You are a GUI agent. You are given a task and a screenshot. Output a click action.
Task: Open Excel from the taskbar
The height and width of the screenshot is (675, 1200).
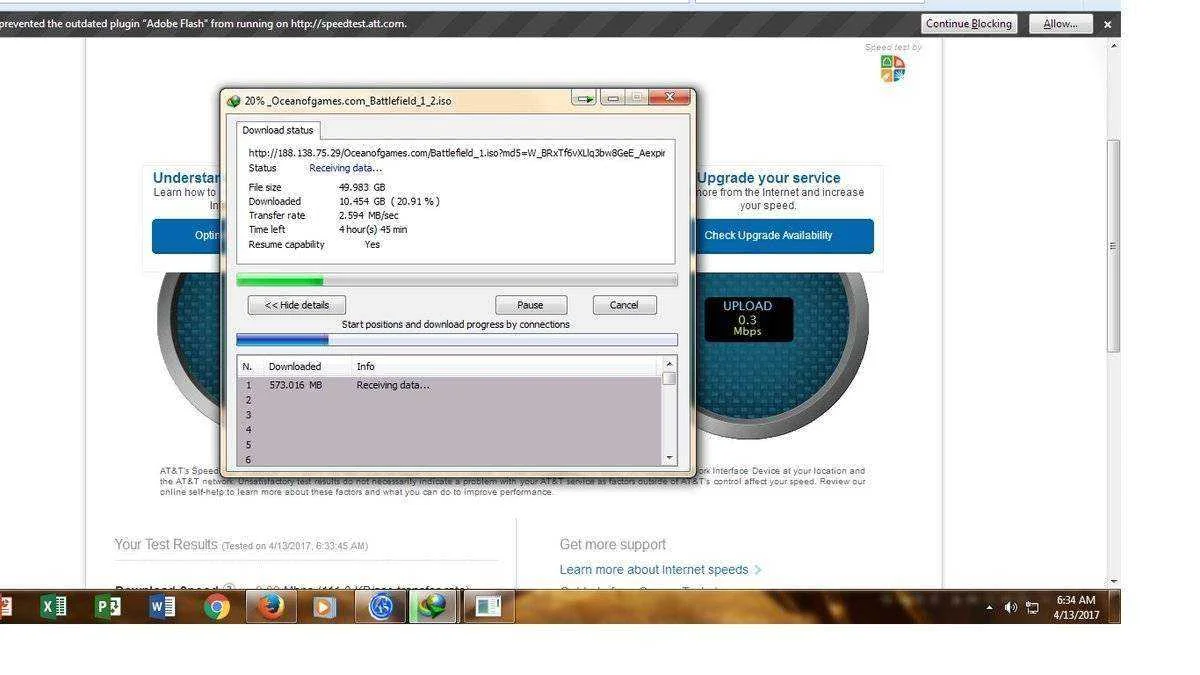[53, 606]
